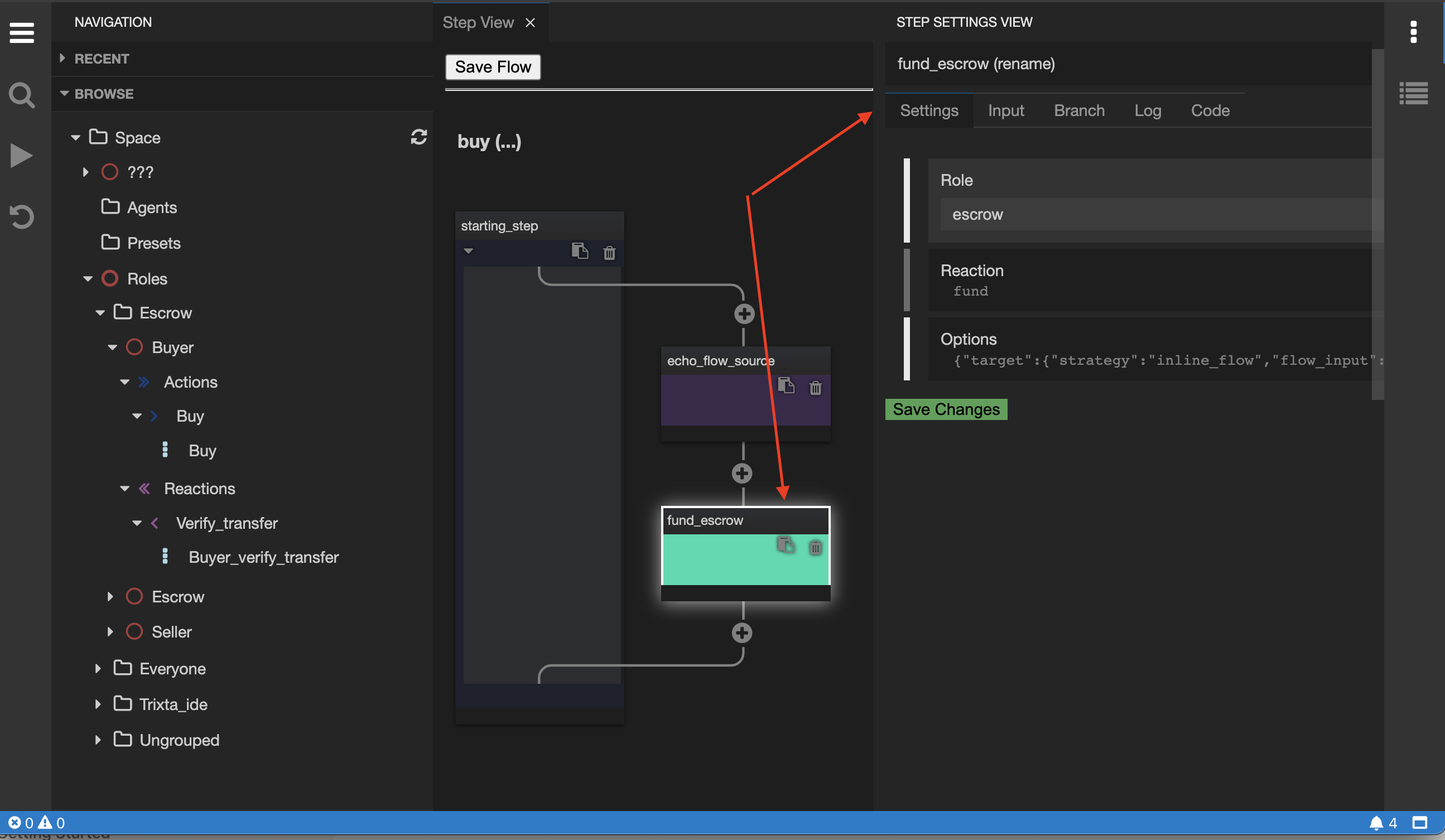Image resolution: width=1445 pixels, height=840 pixels.
Task: Open the vertical dots options menu
Action: tap(1413, 32)
